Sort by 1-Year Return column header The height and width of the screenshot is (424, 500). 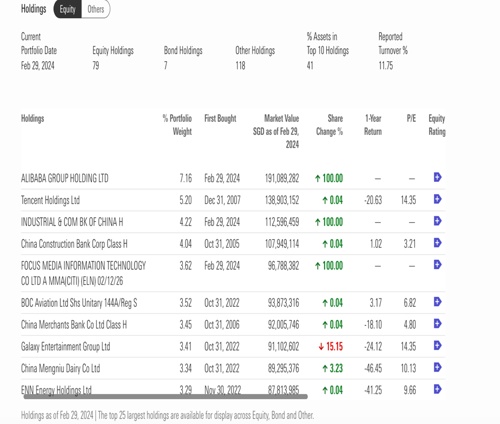[x=373, y=125]
